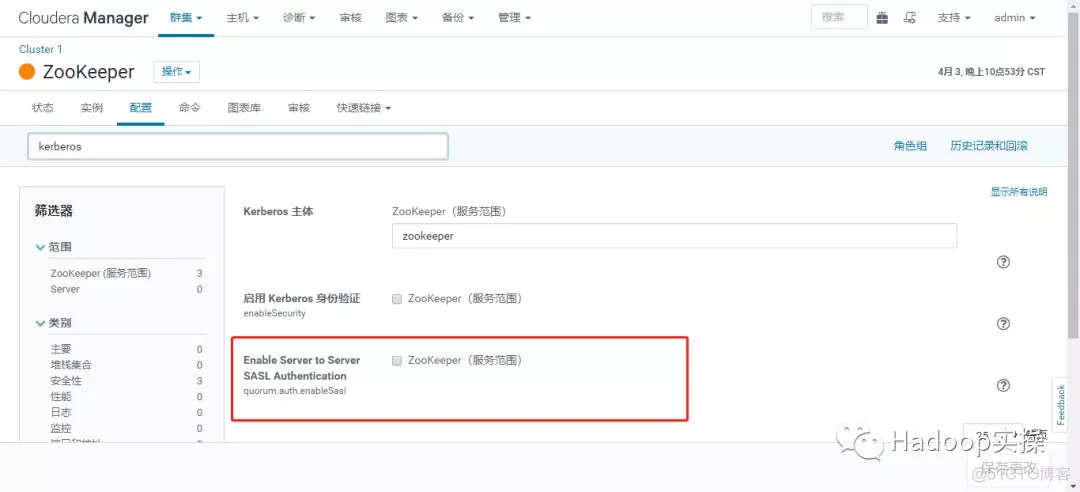Click the quorum.auth.enableSasl property name

pos(295,391)
